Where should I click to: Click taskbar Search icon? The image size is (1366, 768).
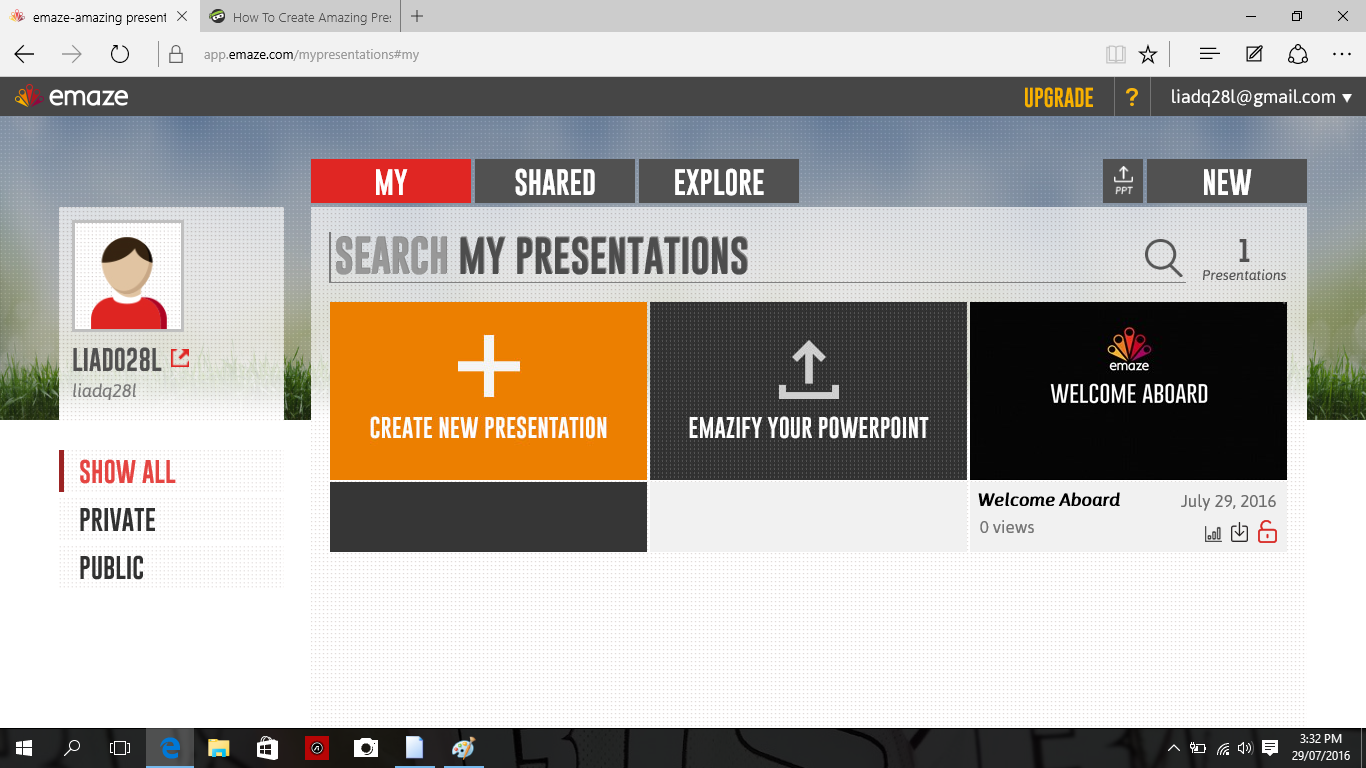point(72,748)
